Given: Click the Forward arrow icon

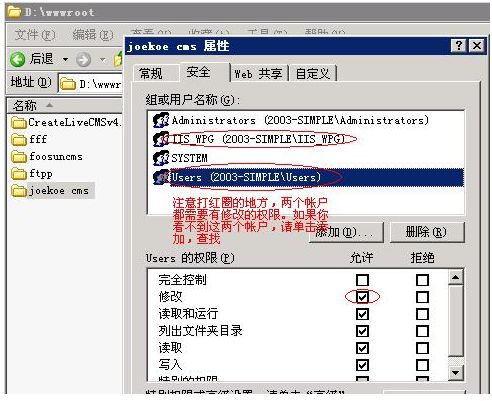Looking at the screenshot, I should [x=83, y=60].
